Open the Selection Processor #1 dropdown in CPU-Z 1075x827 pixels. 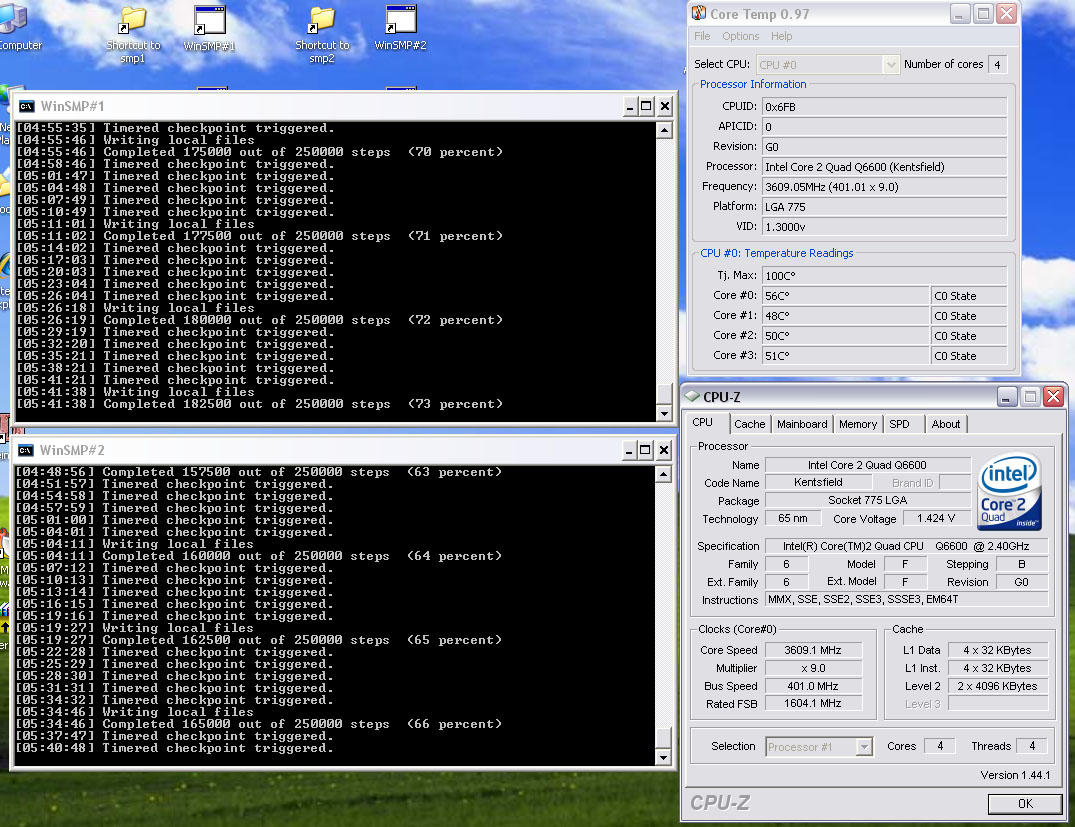pos(819,747)
